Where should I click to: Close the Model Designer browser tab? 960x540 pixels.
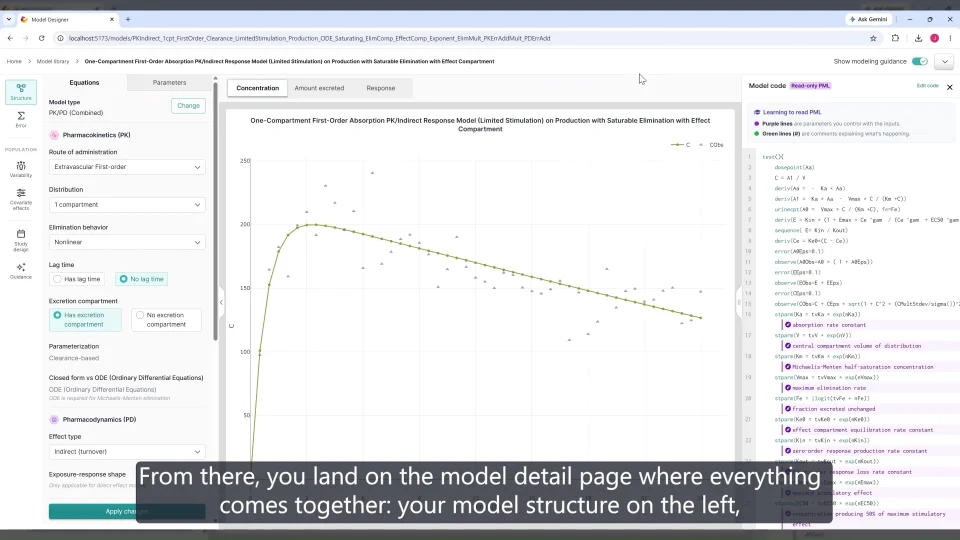111,19
